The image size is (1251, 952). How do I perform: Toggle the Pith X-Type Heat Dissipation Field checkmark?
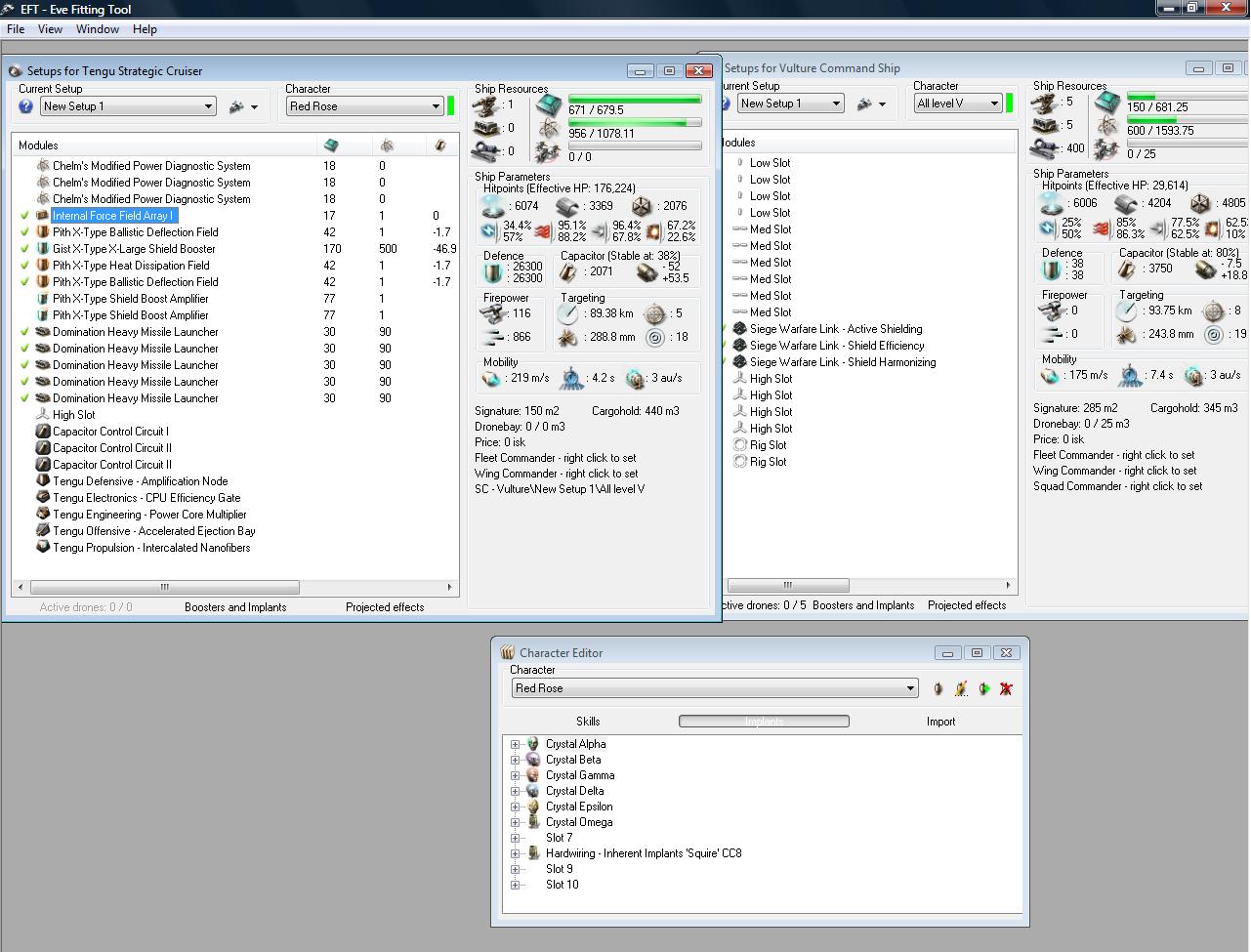point(25,266)
